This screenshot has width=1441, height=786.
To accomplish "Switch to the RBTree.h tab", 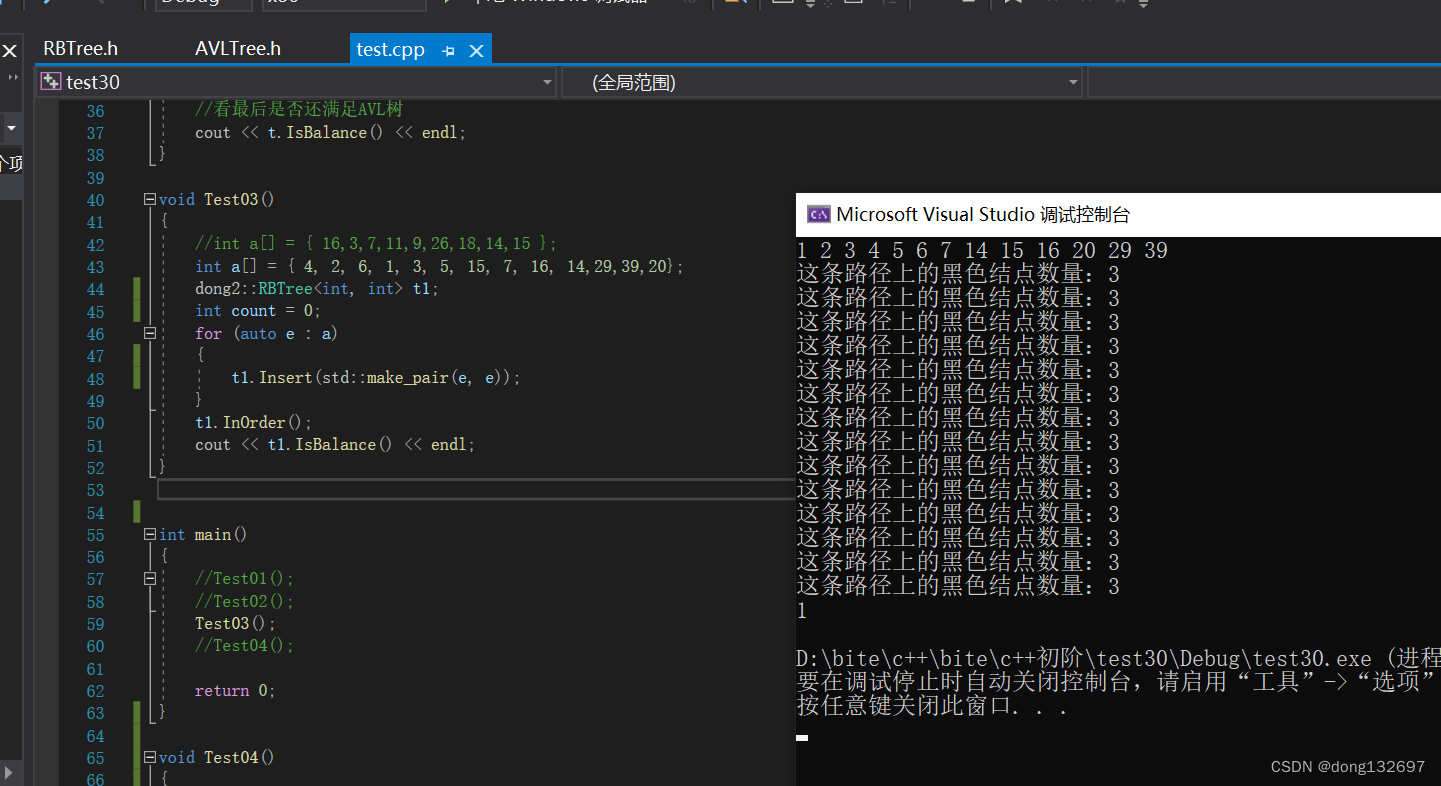I will (x=80, y=49).
